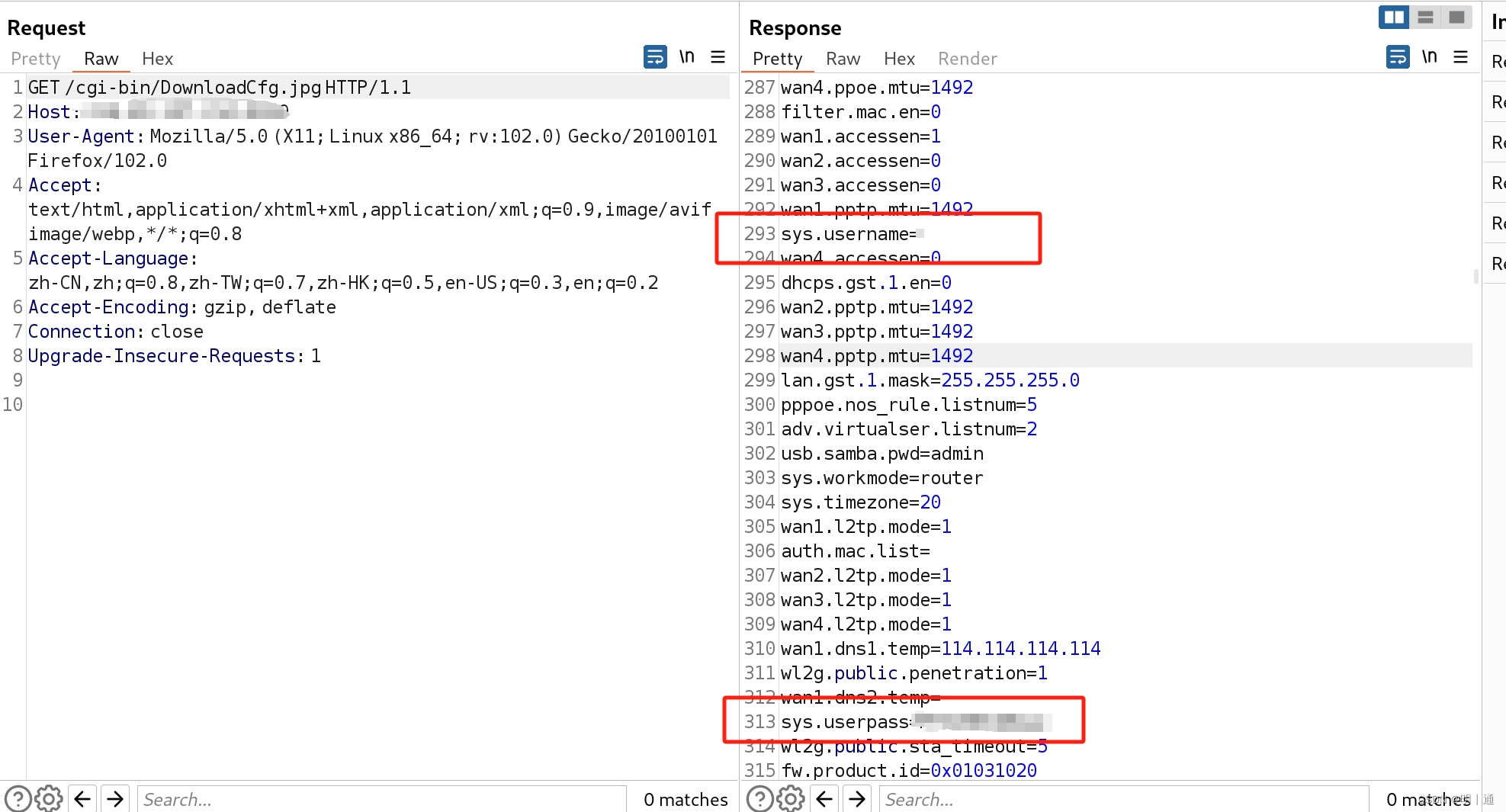
Task: Click filter.mac.en=0 response line
Action: click(861, 112)
